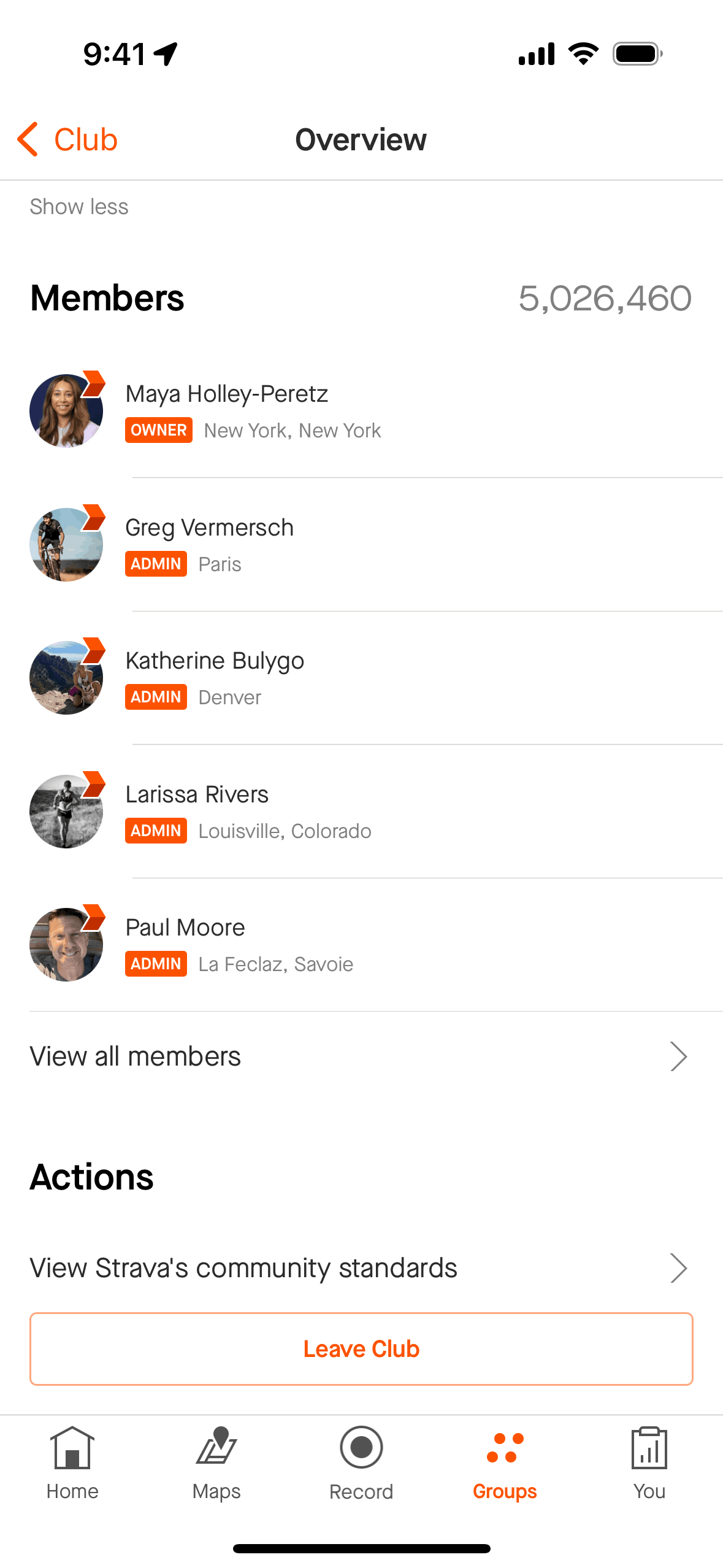Tap the Larissa Rivers name label
The height and width of the screenshot is (1568, 723).
(x=197, y=794)
